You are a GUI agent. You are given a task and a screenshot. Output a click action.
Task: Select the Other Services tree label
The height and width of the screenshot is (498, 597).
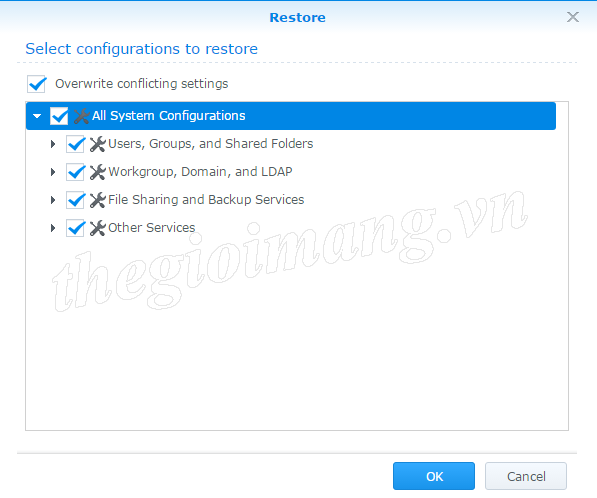point(152,228)
